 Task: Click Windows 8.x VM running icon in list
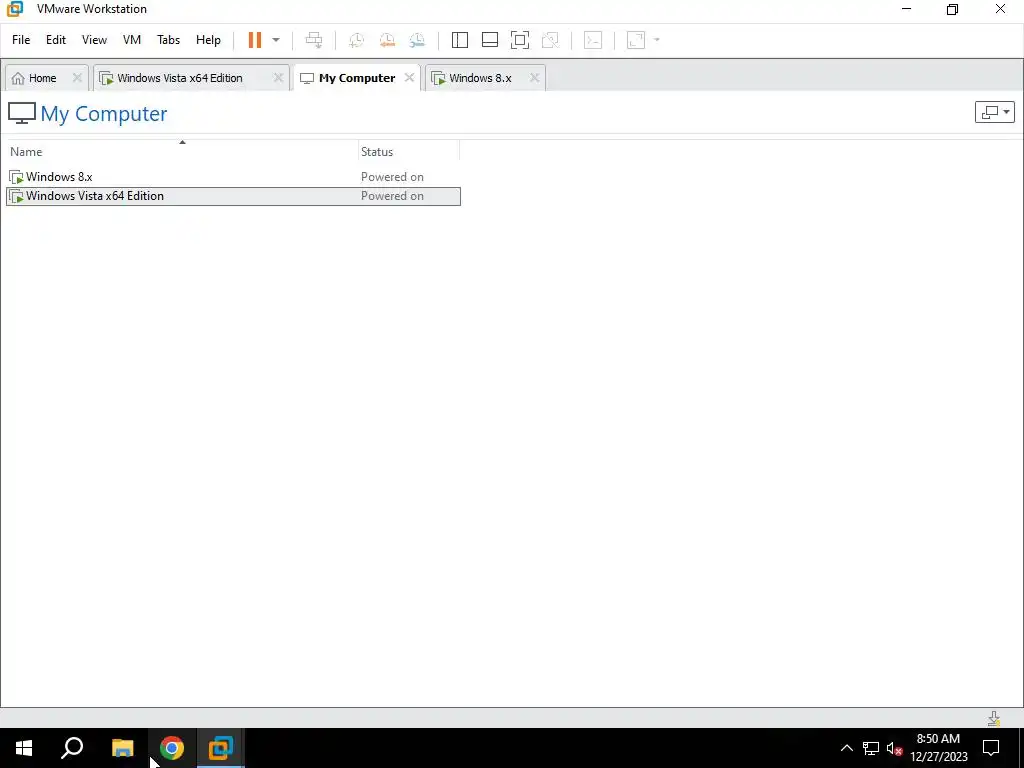(16, 177)
